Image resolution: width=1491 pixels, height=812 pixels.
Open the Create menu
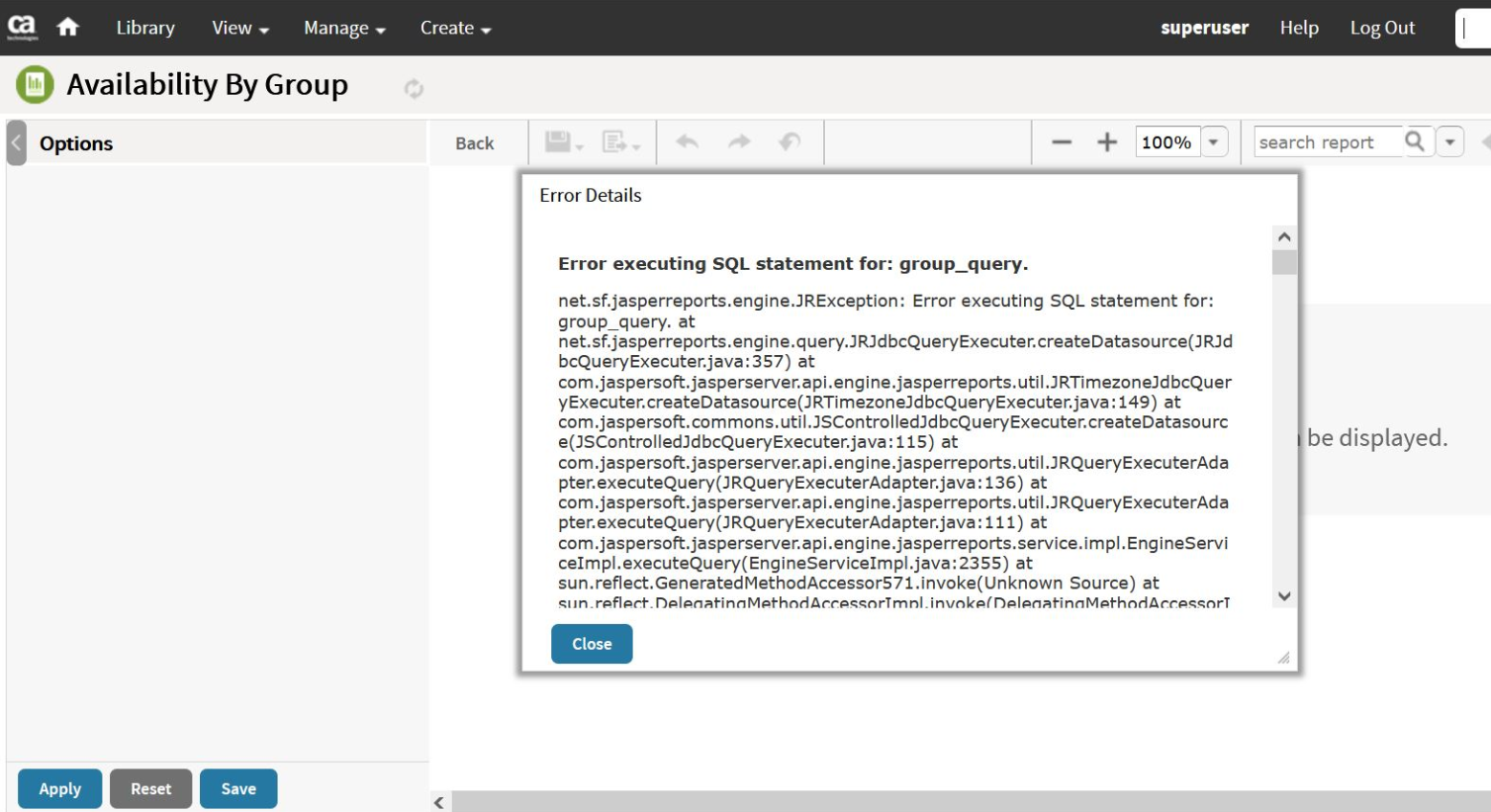[x=455, y=28]
